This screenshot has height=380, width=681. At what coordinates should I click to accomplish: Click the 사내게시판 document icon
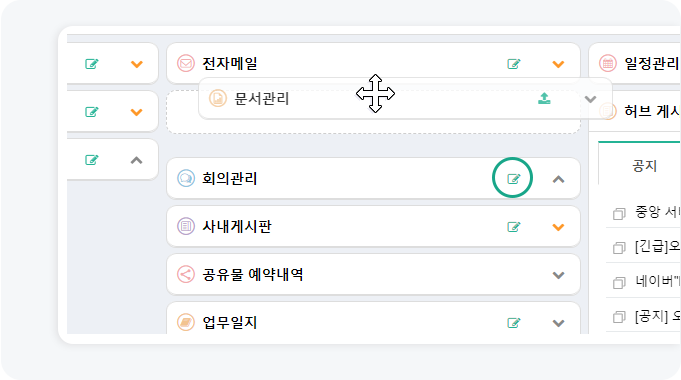[186, 226]
